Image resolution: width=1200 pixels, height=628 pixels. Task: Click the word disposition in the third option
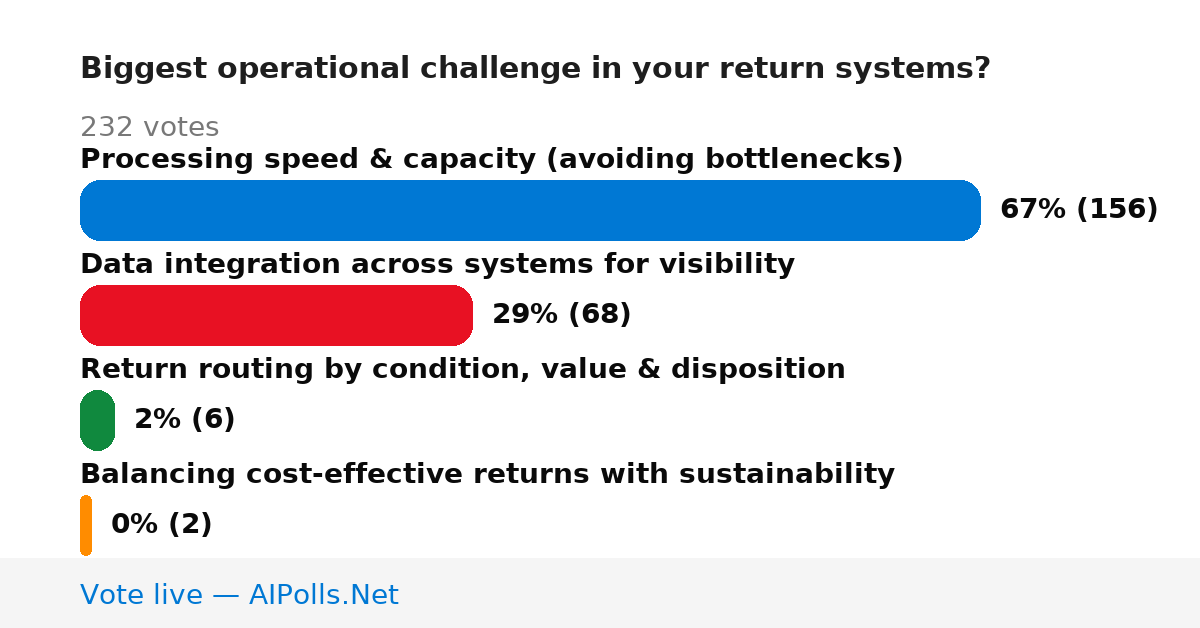click(758, 369)
